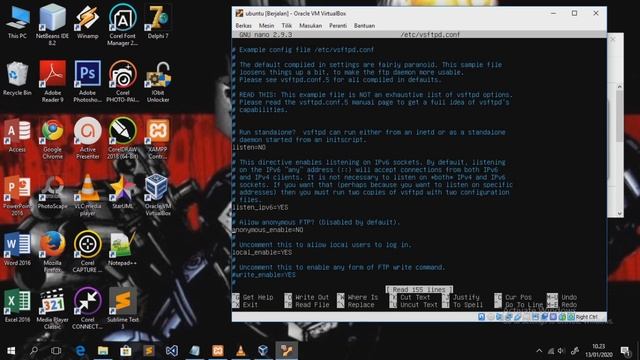Click scroll-down arrow of background window scrollbar

[x=620, y=213]
